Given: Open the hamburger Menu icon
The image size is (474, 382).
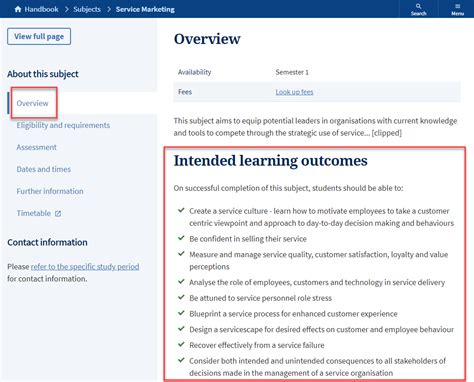Looking at the screenshot, I should tap(457, 9).
